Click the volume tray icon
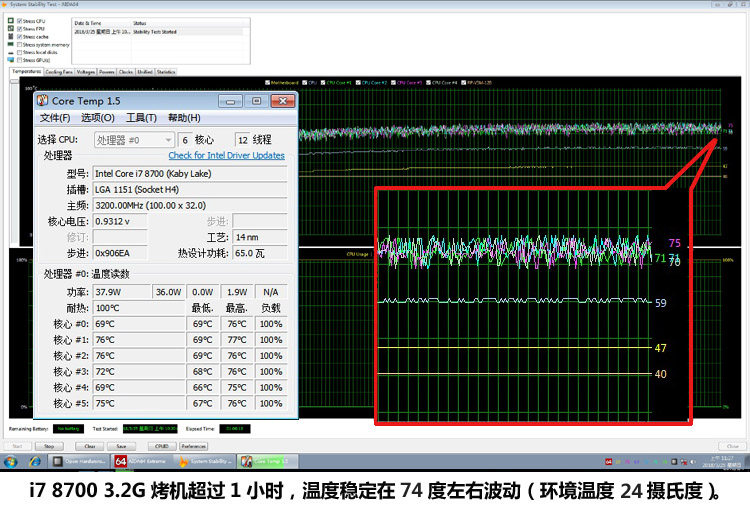Viewport: 750px width, 509px height. 693,462
